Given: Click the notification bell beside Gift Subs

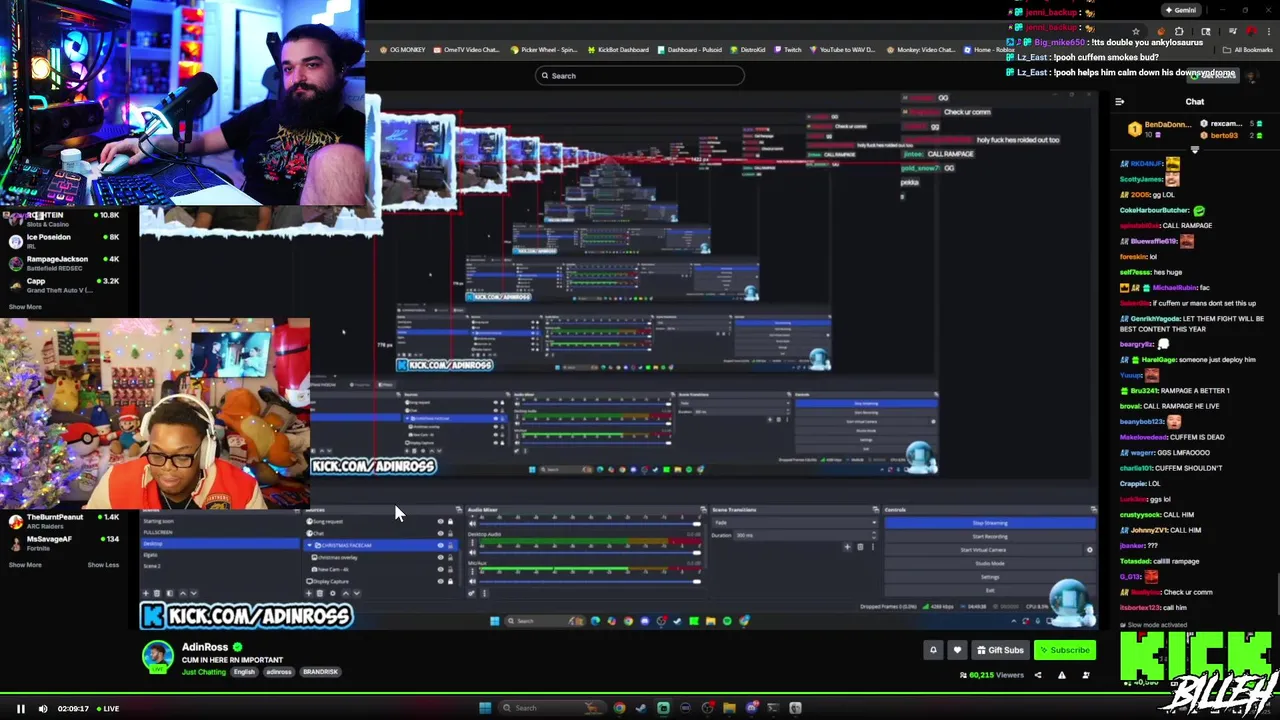Looking at the screenshot, I should click(933, 650).
